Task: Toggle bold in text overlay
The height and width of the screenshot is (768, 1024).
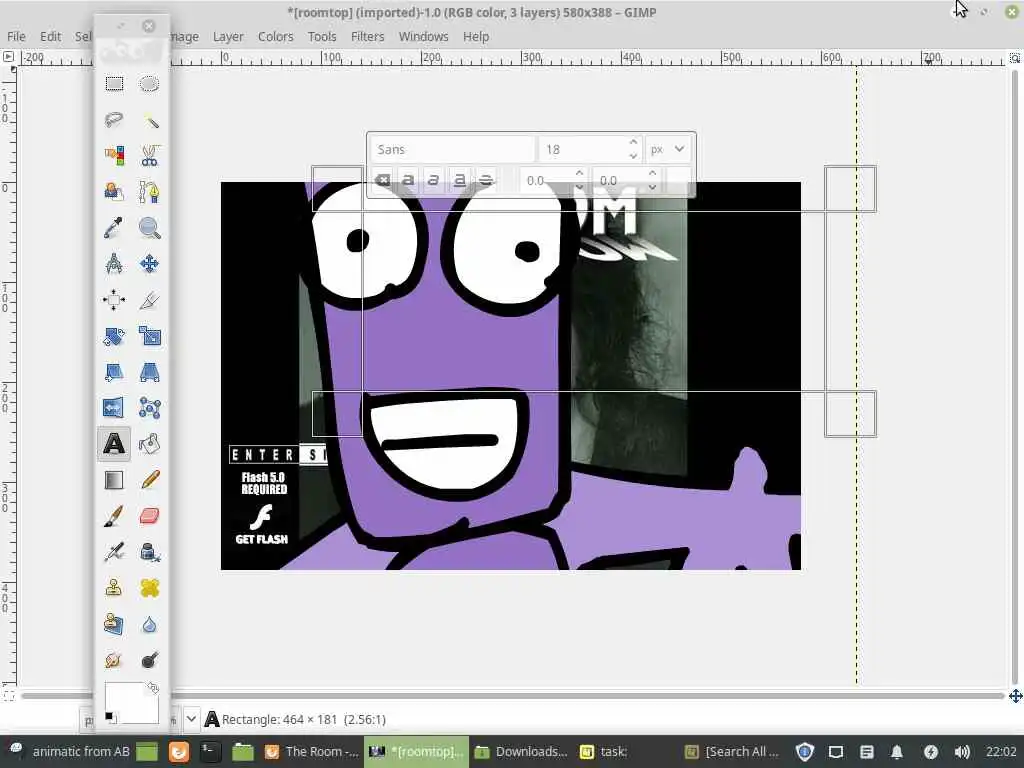Action: point(408,180)
